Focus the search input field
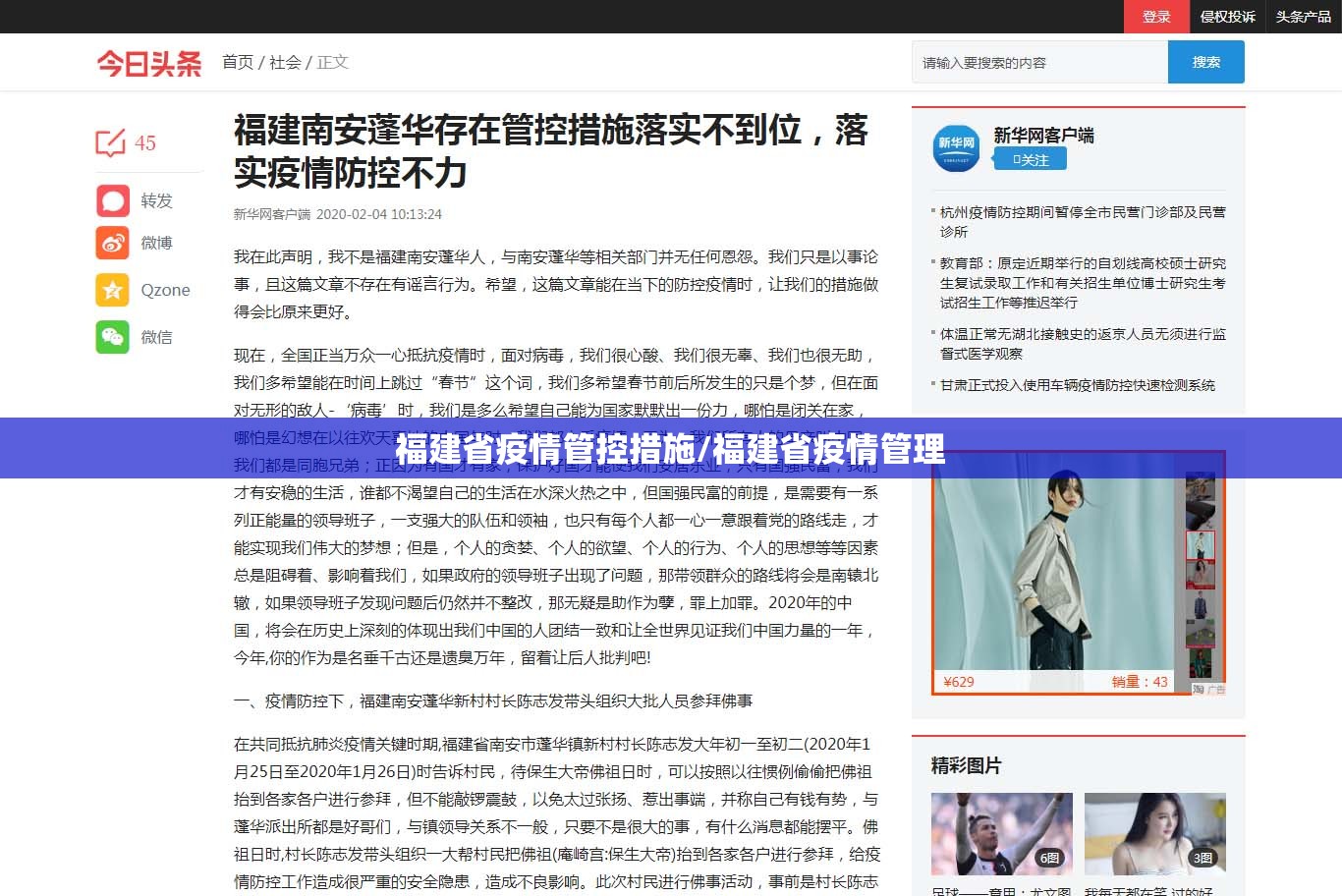 point(1038,63)
